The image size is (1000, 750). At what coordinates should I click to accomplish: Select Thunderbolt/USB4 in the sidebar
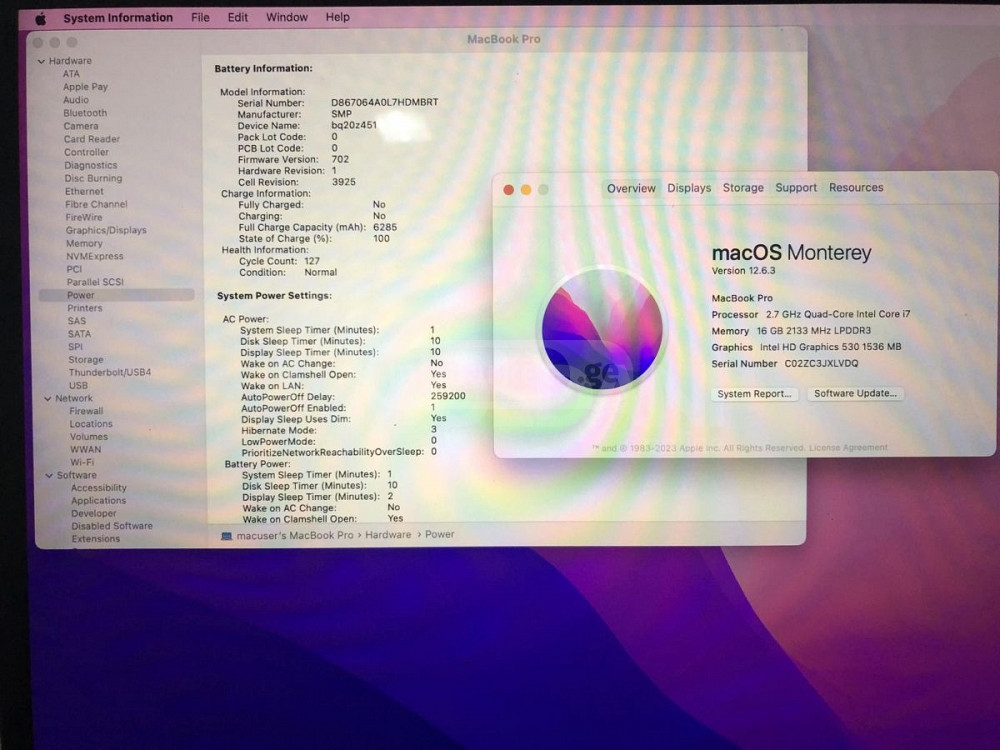pos(109,372)
